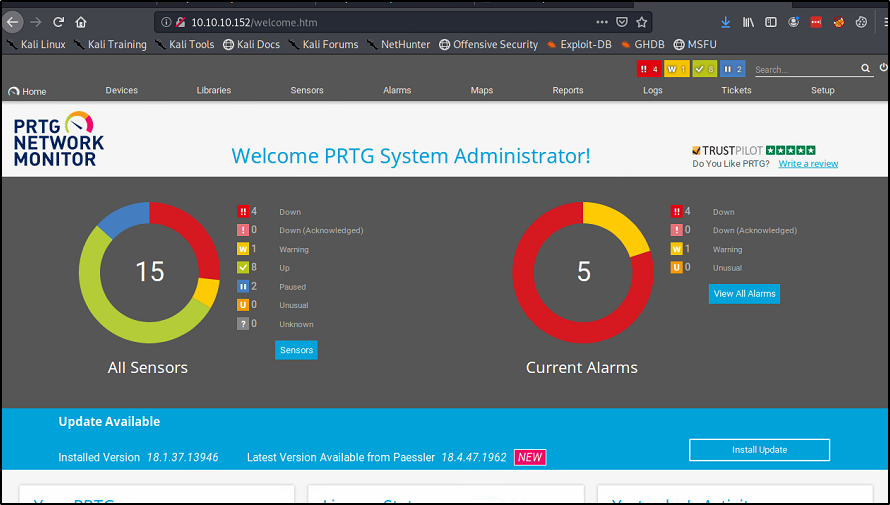
Task: Click the Warning icon in All Sensors legend
Action: point(243,249)
